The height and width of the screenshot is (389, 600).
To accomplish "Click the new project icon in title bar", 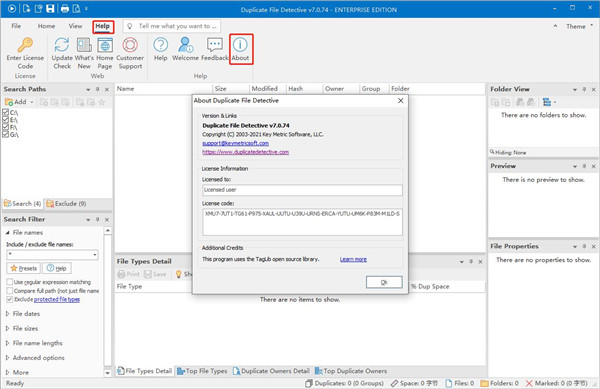I will pos(26,8).
